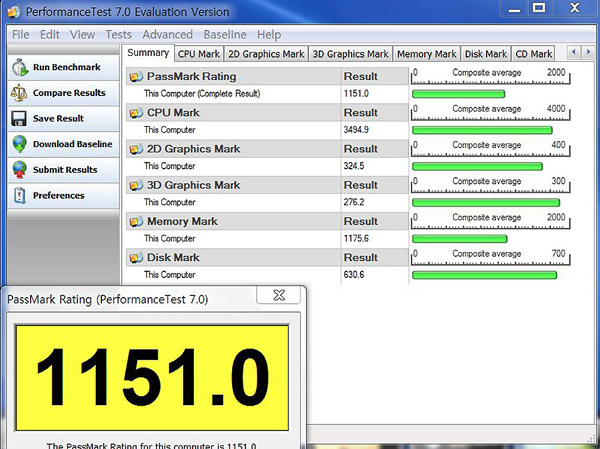Click the icon beside PassMark Rating header
600x449 pixels.
(x=136, y=77)
